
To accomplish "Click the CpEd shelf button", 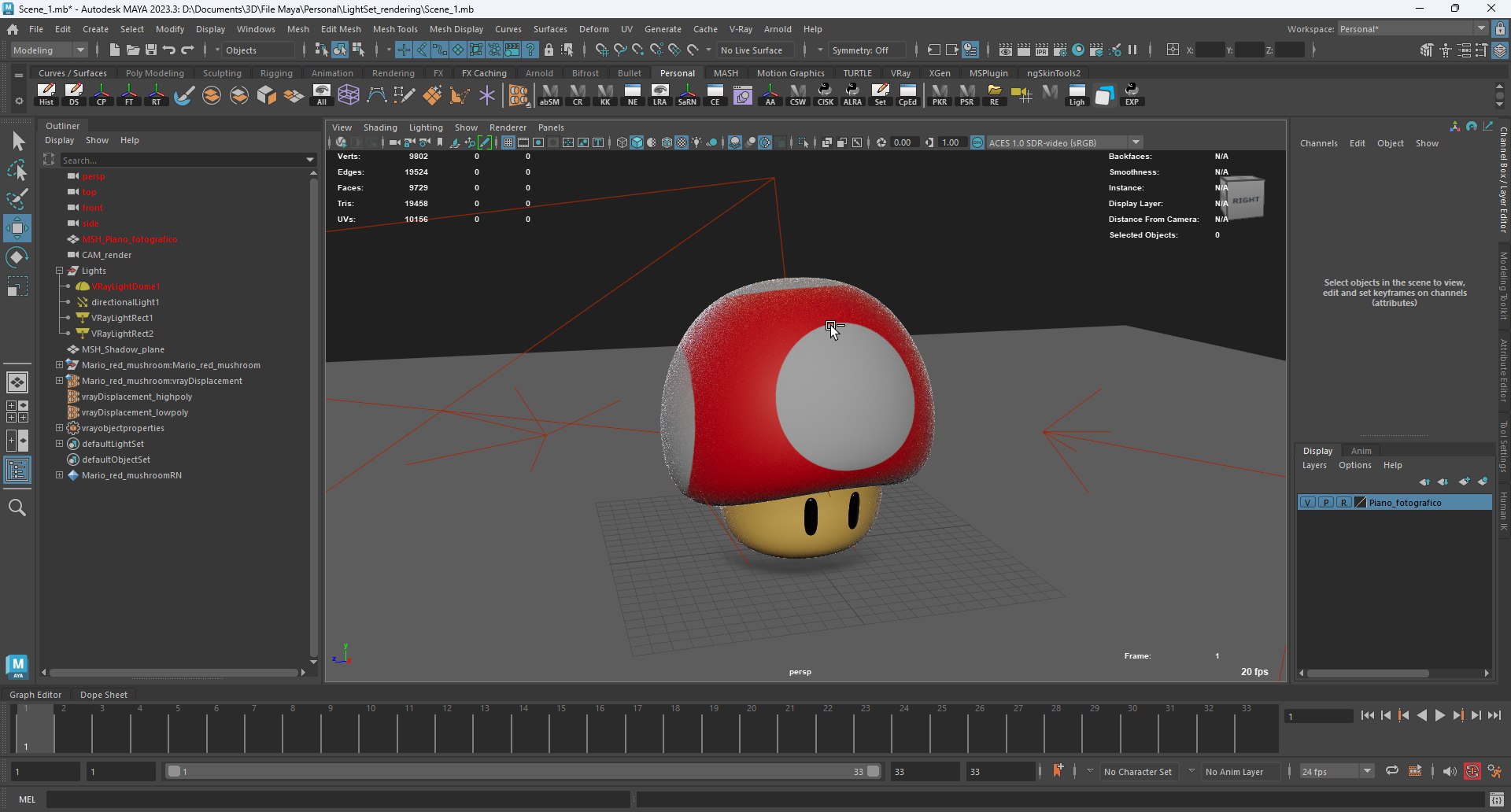I will point(907,94).
